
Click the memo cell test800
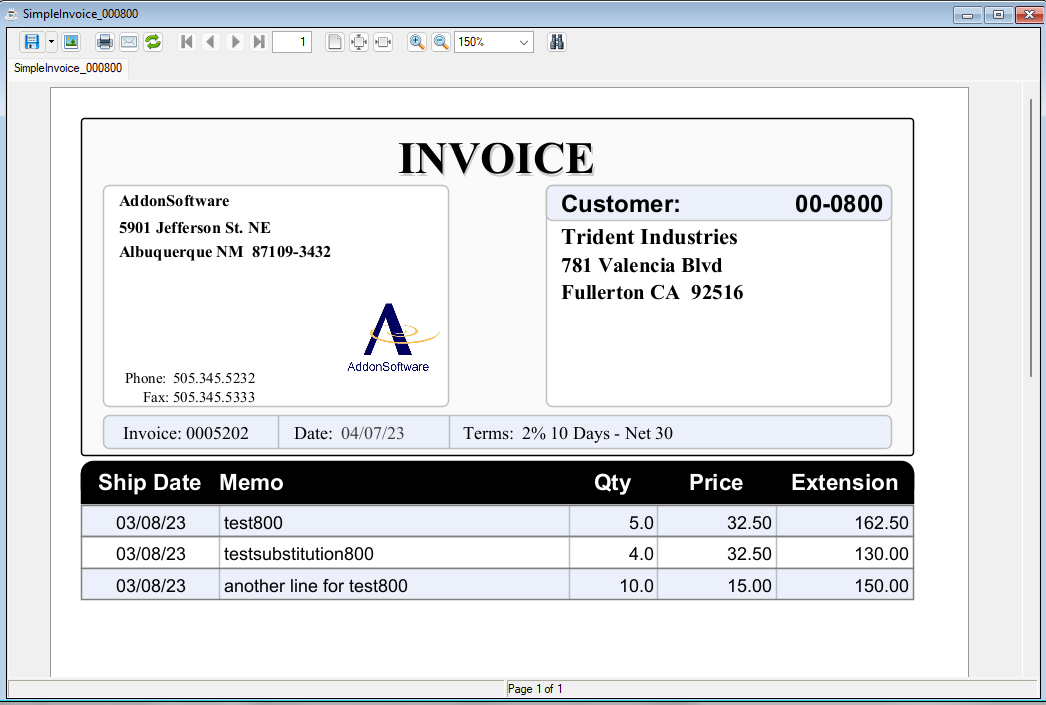click(x=394, y=522)
